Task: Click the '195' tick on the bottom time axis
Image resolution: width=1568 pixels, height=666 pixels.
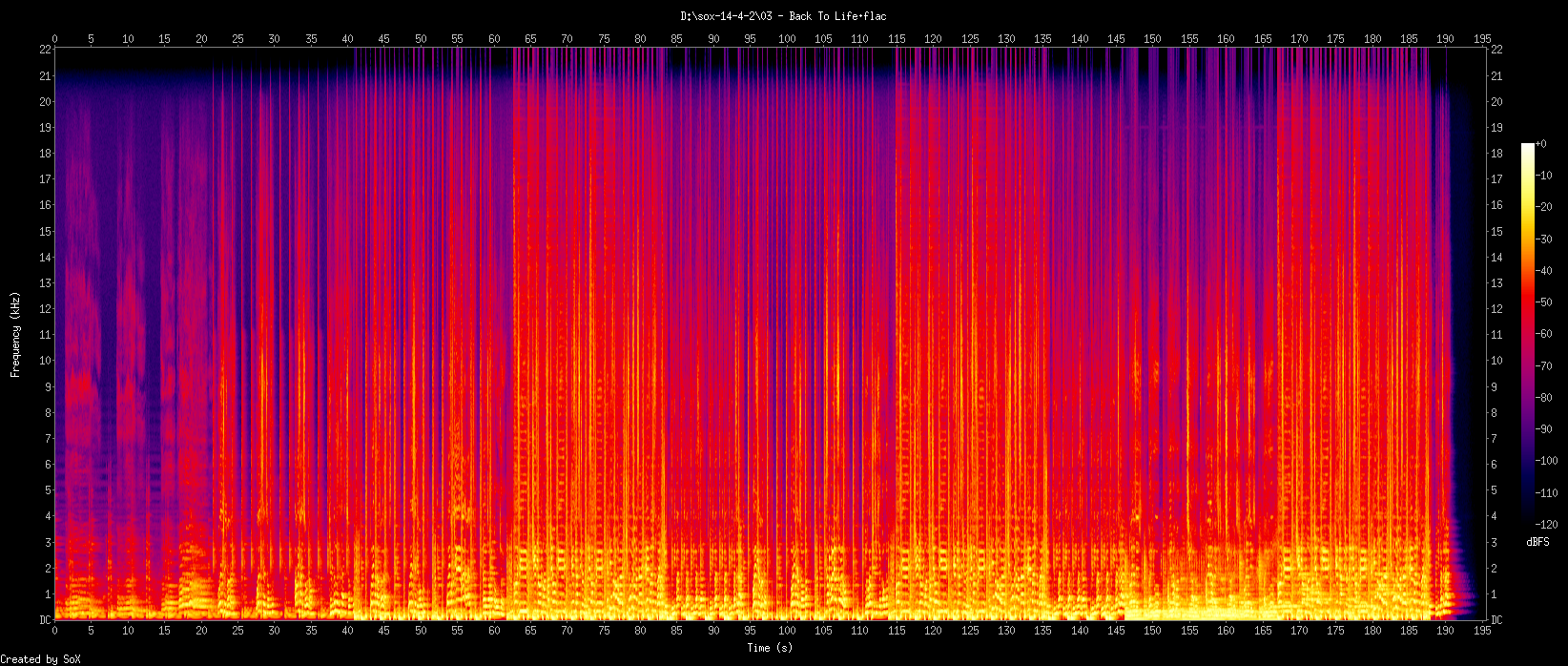Action: click(x=1482, y=631)
